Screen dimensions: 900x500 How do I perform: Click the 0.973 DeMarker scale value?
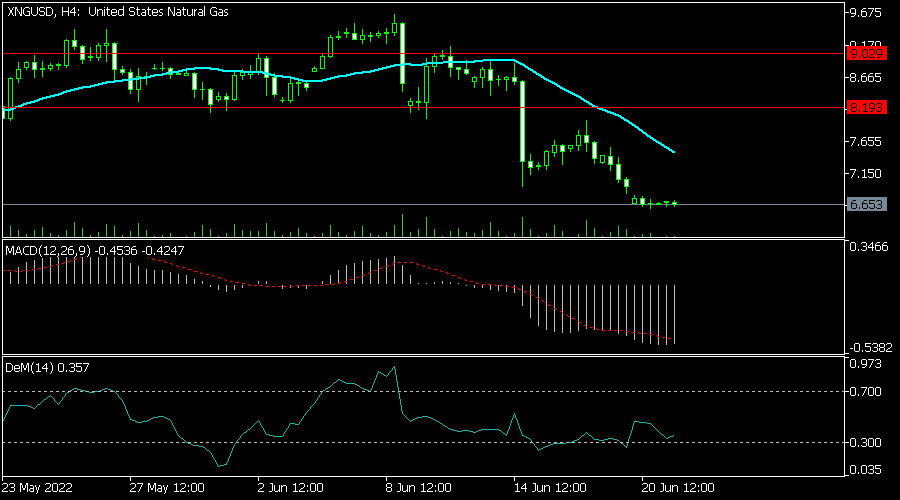[x=865, y=364]
